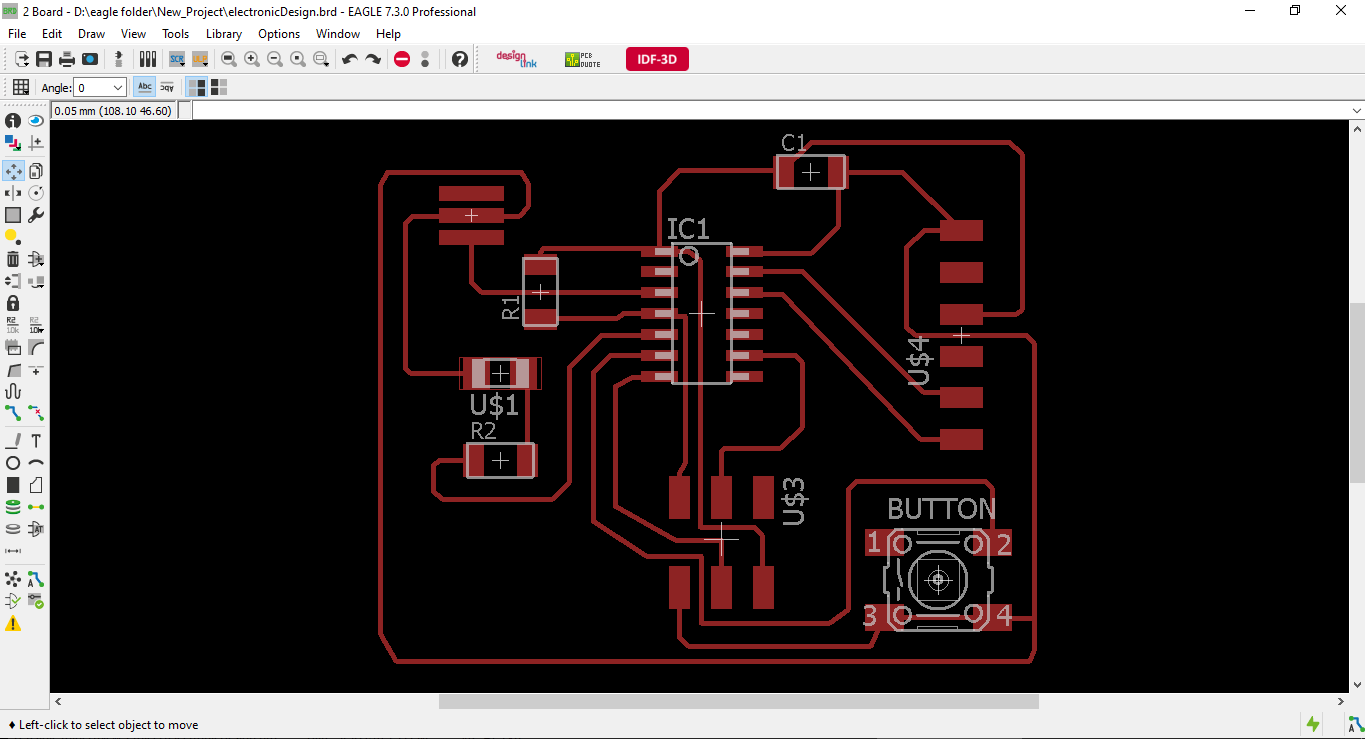Select the Via tool
The height and width of the screenshot is (739, 1365).
click(x=13, y=507)
